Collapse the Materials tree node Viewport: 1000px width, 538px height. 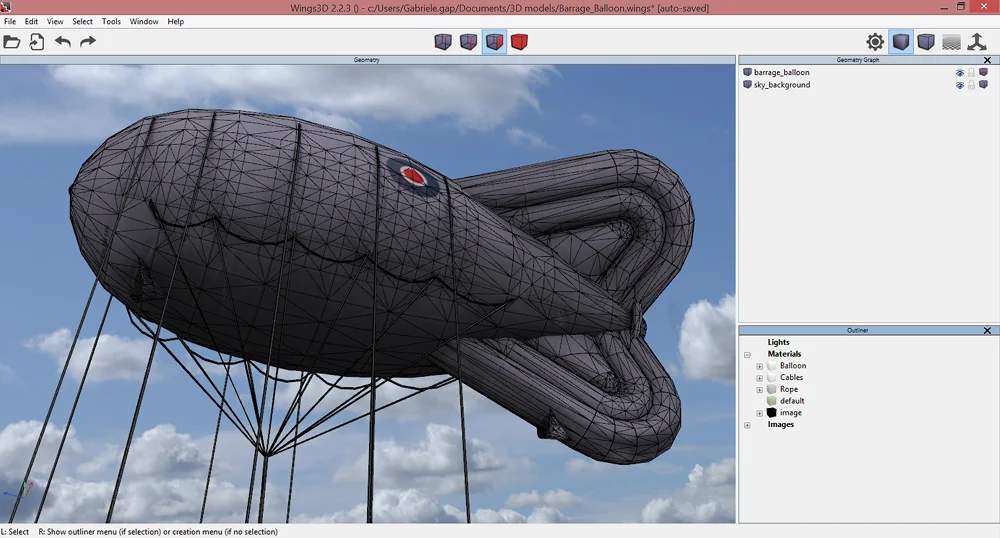click(747, 354)
